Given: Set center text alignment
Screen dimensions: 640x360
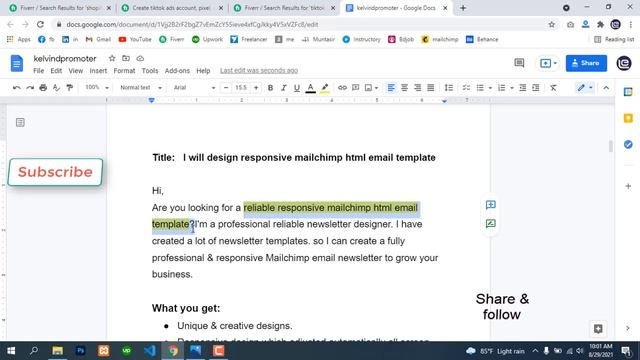Looking at the screenshot, I should (x=404, y=88).
